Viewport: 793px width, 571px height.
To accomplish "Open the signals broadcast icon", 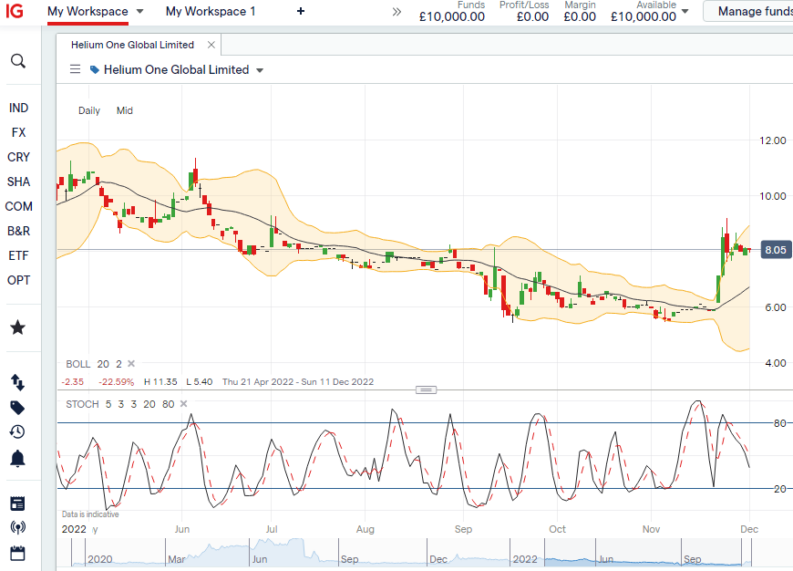I will [18, 528].
